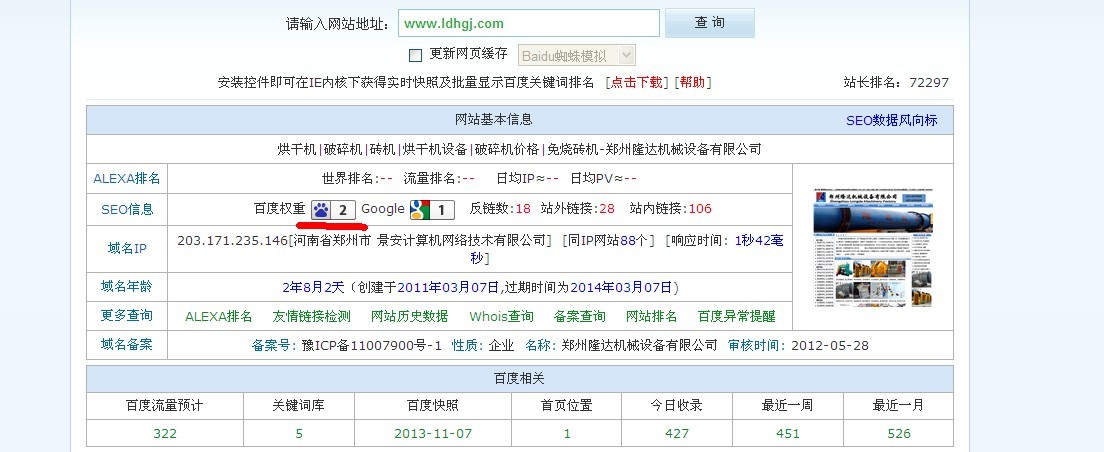Open the Whois查询 link

(501, 317)
